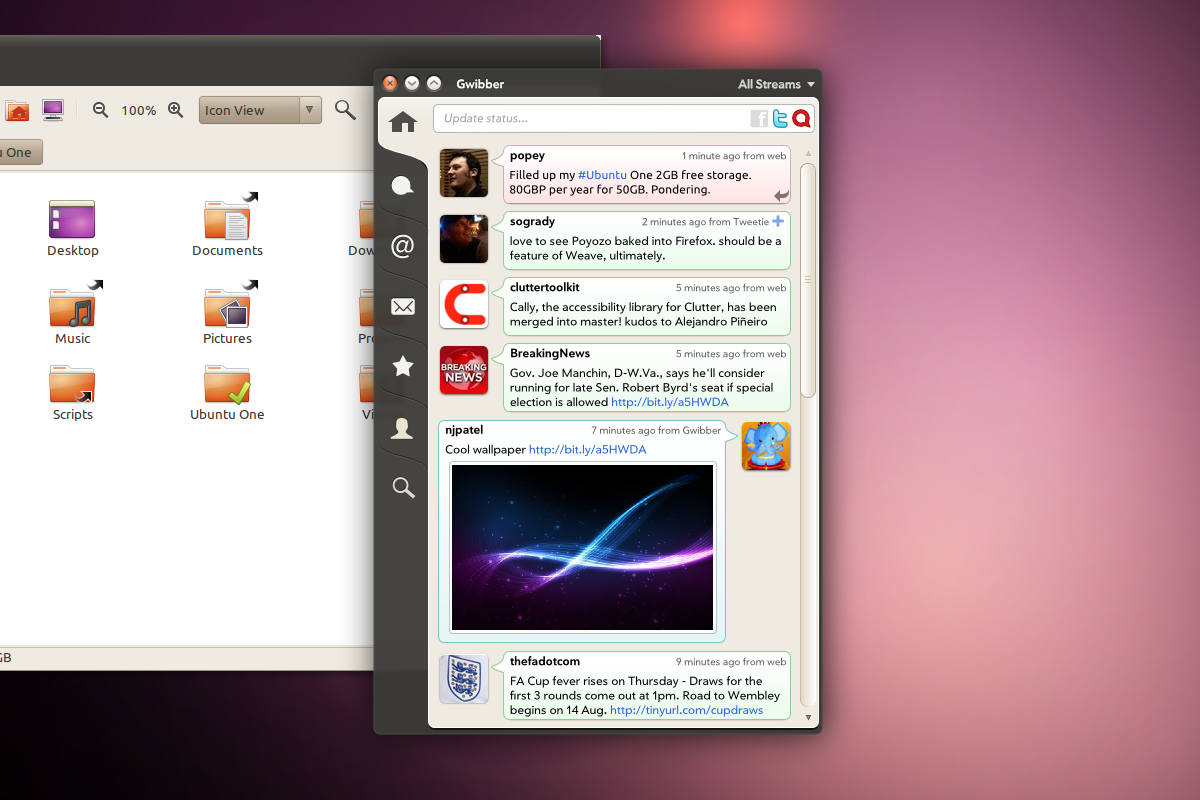Open the #Ubuntu hashtag link

[602, 175]
